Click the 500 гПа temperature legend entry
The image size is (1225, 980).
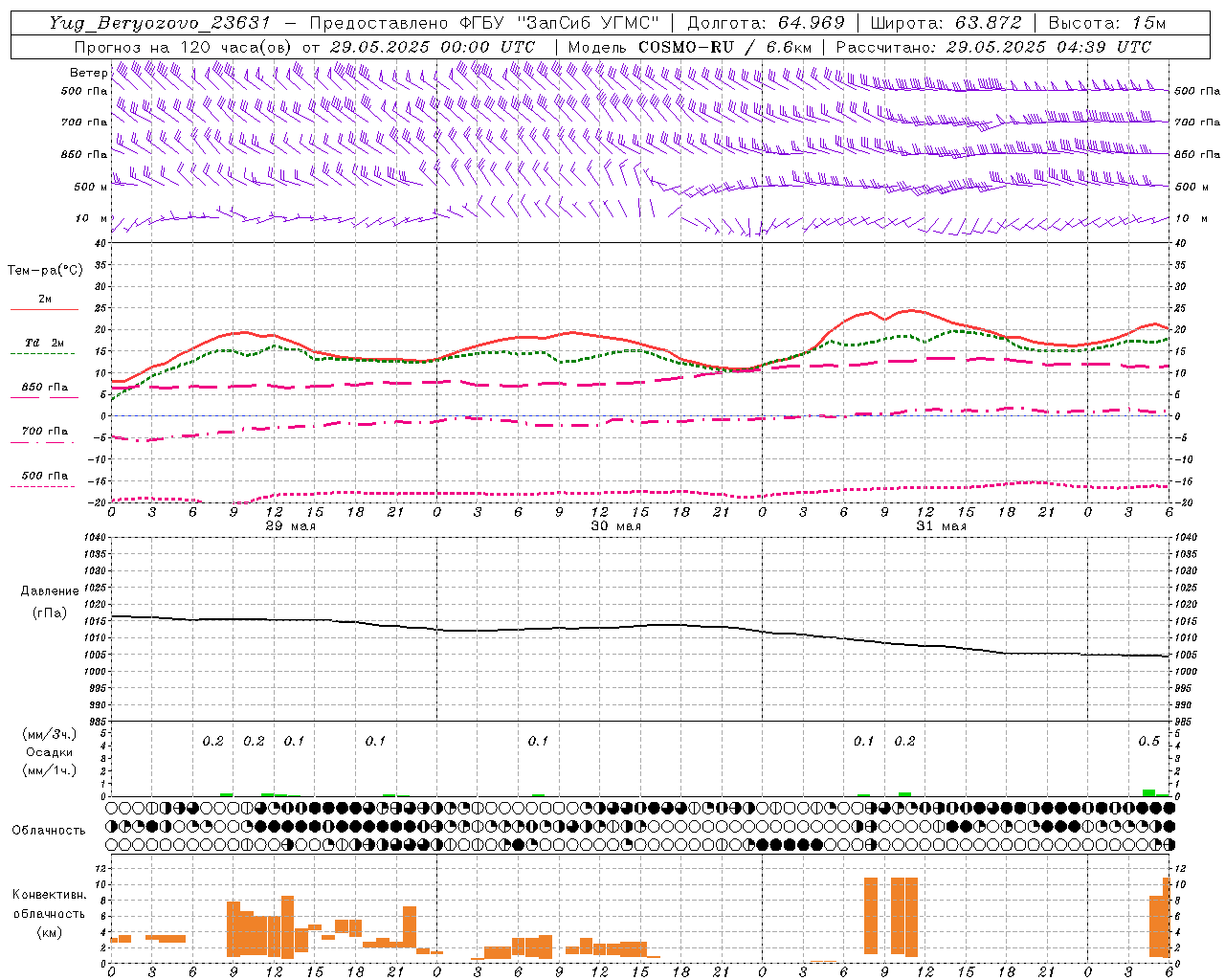[x=45, y=476]
